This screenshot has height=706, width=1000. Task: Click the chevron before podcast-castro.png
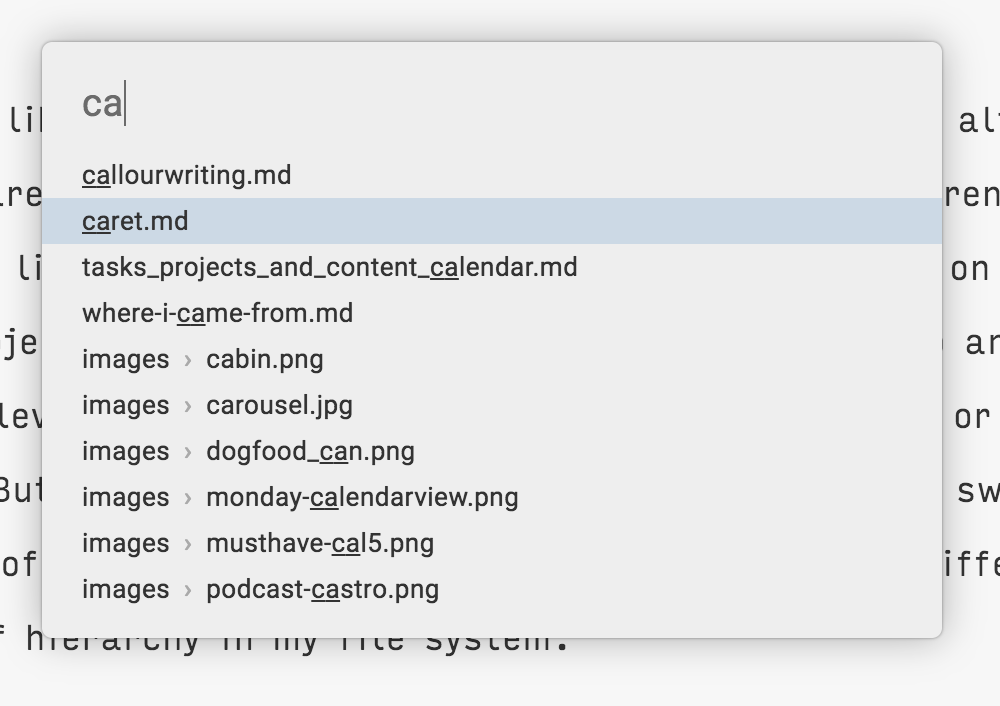coord(188,590)
